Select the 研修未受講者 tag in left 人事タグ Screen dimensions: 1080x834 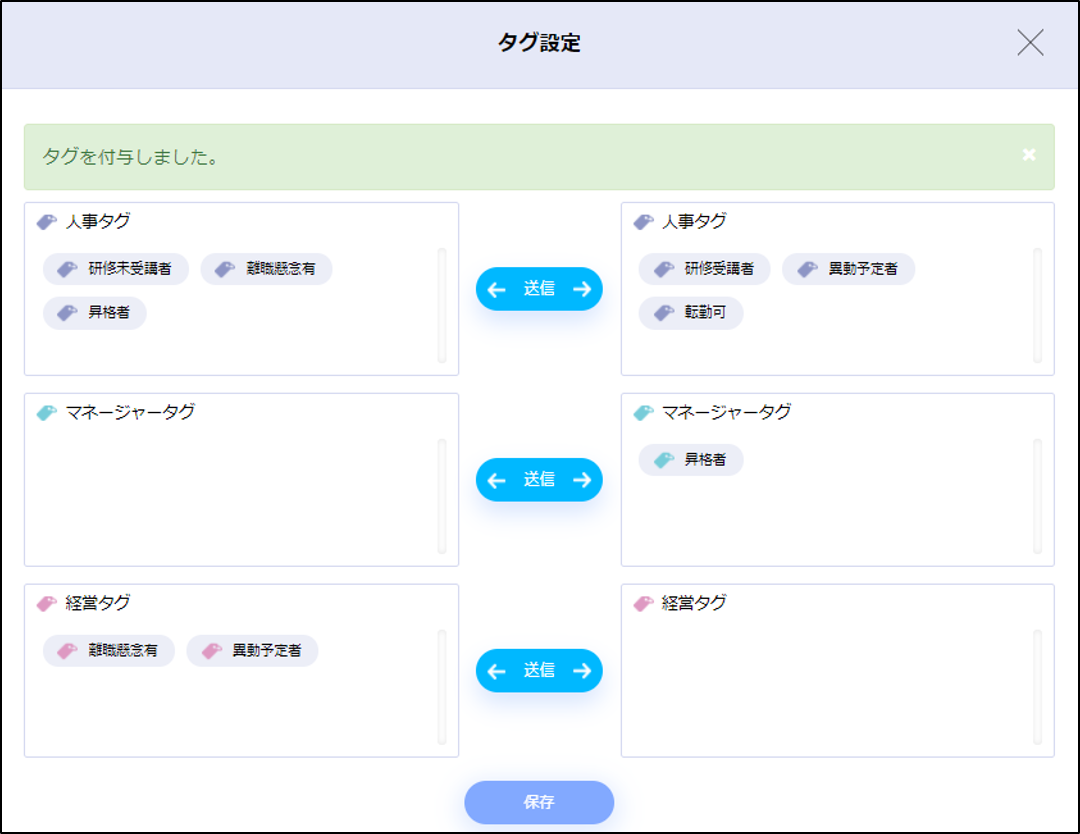coord(116,269)
